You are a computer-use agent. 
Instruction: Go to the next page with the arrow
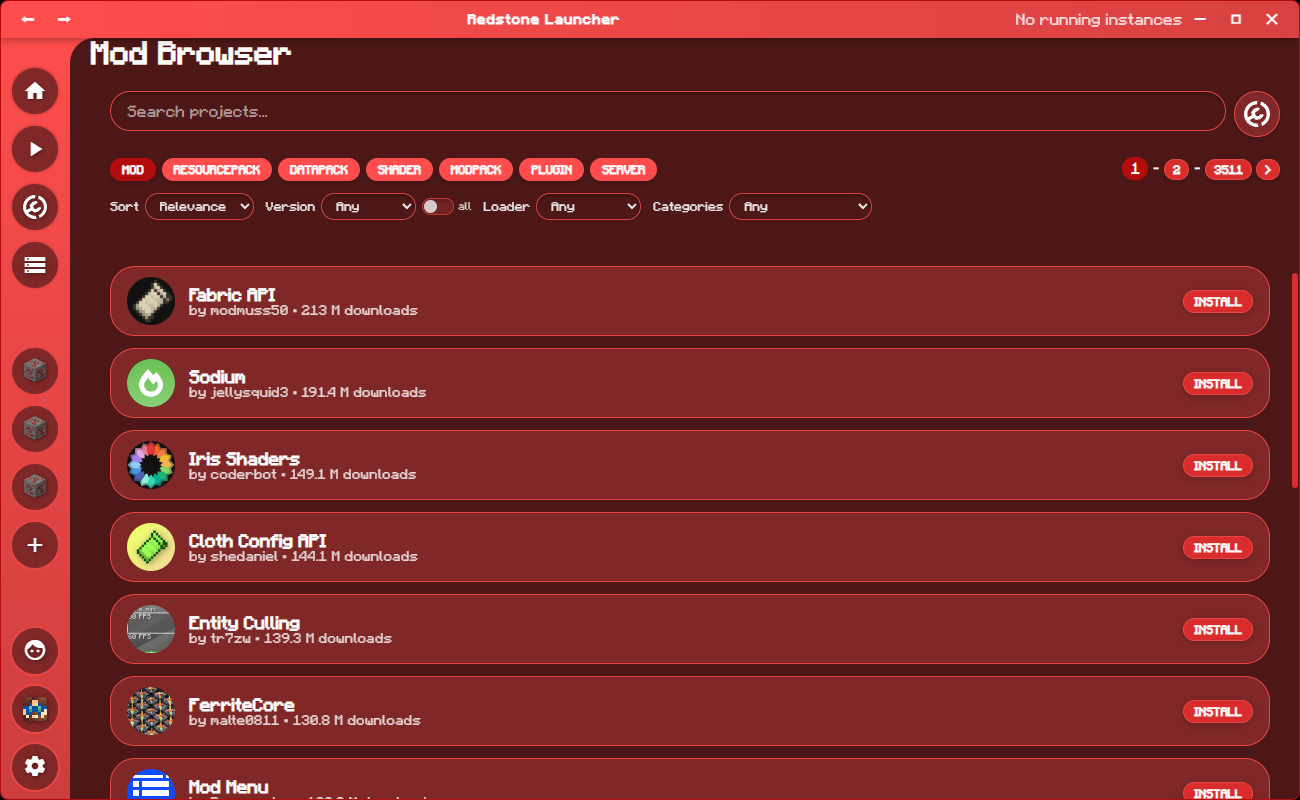click(x=1268, y=170)
